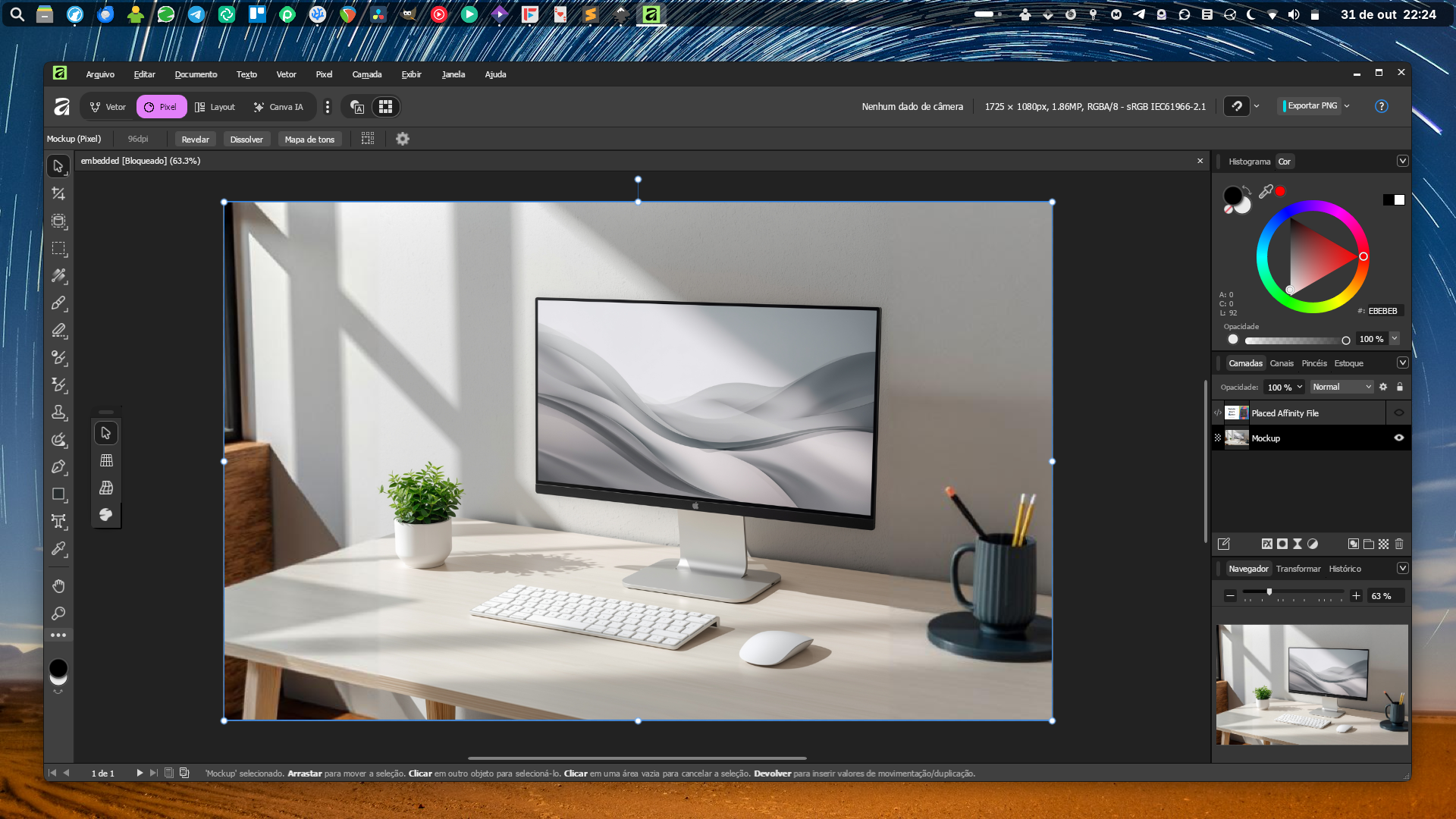Activate the Hand pan tool
This screenshot has width=1456, height=819.
(58, 585)
